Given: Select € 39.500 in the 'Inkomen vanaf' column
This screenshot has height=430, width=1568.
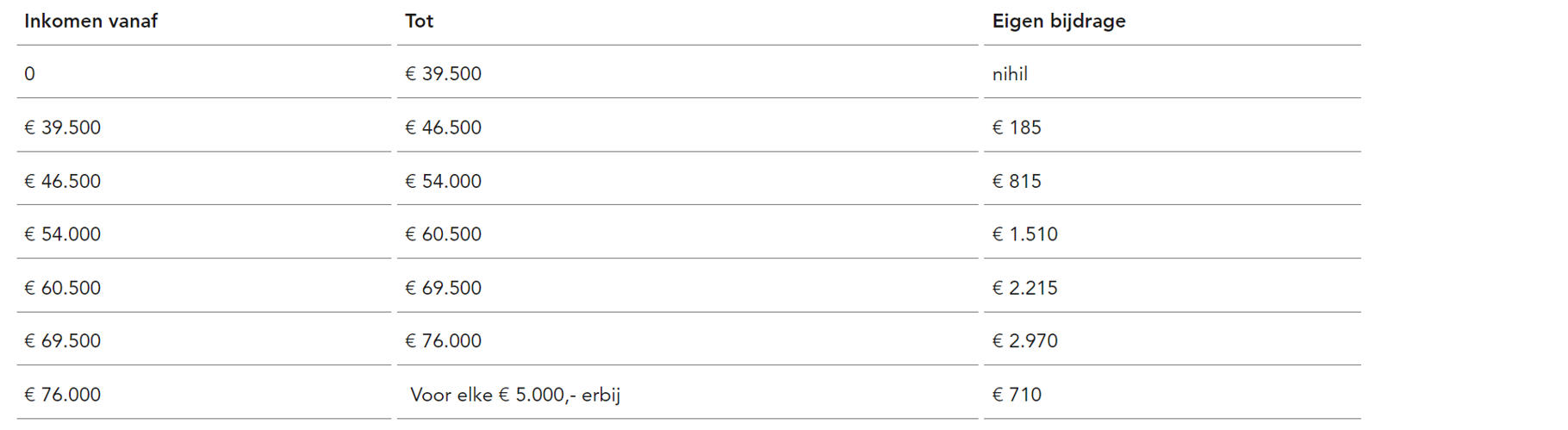Looking at the screenshot, I should (x=63, y=128).
